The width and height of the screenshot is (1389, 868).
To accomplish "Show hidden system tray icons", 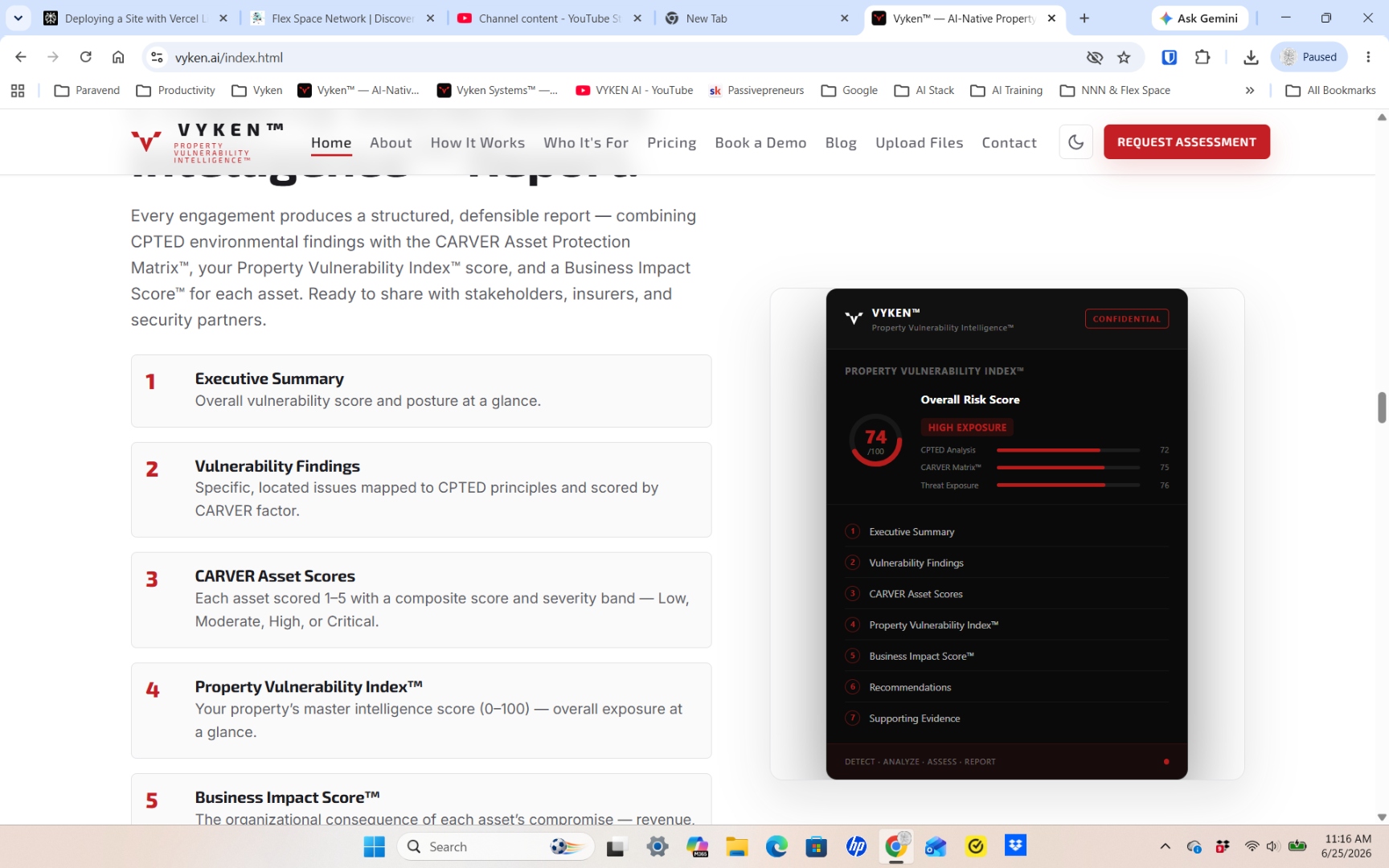I will pos(1165,846).
